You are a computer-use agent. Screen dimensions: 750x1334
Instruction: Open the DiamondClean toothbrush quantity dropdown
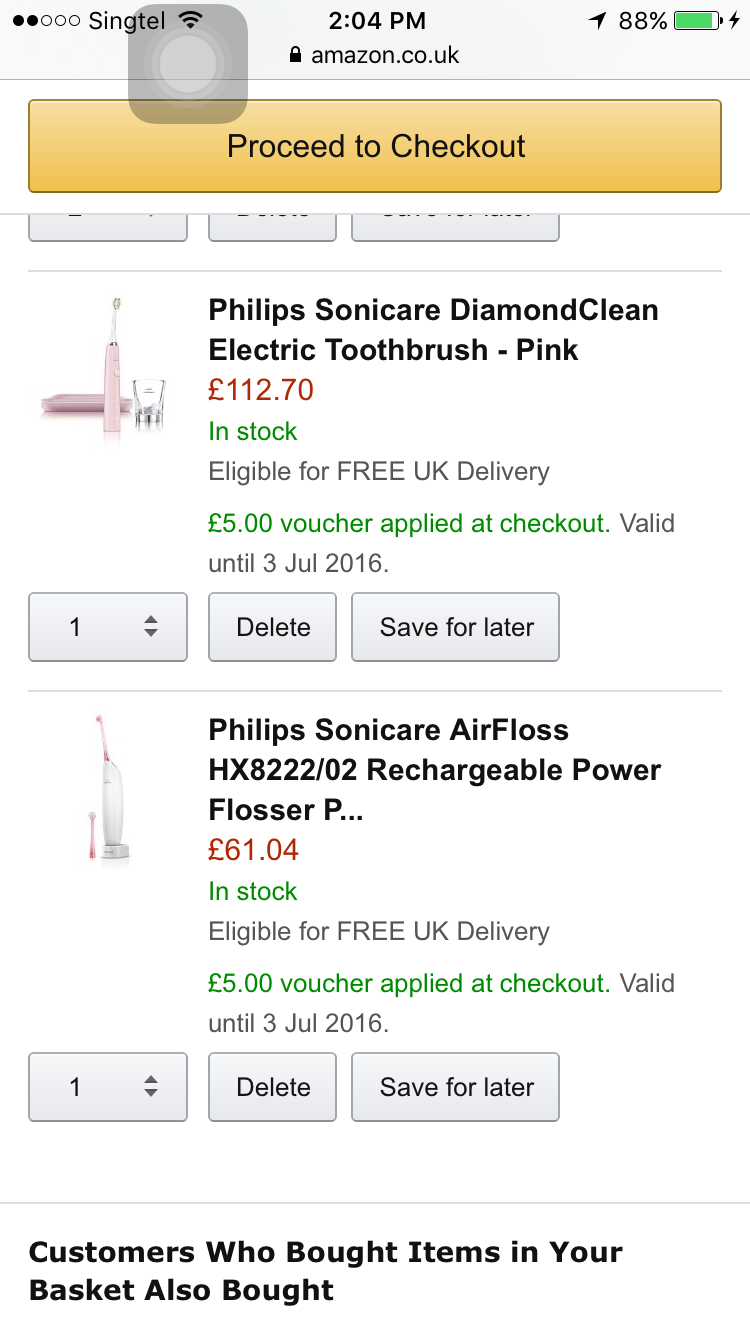(108, 627)
